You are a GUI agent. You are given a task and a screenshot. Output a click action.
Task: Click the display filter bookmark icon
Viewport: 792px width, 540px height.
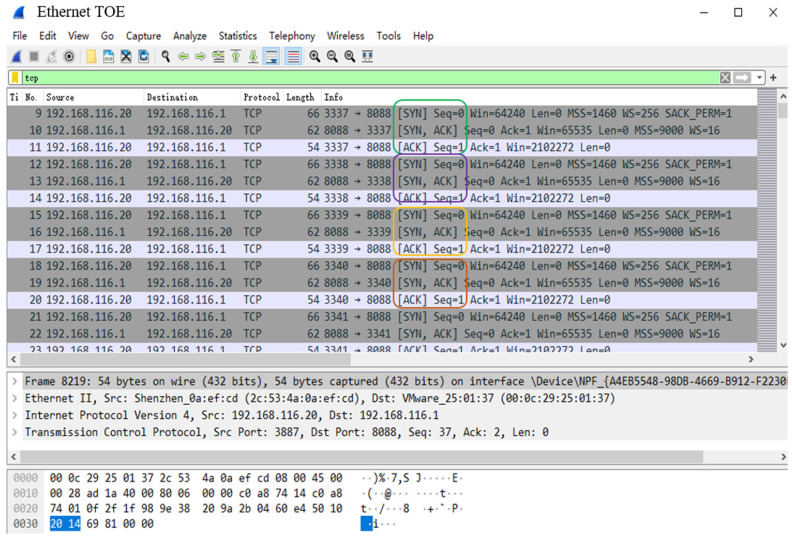pos(16,78)
